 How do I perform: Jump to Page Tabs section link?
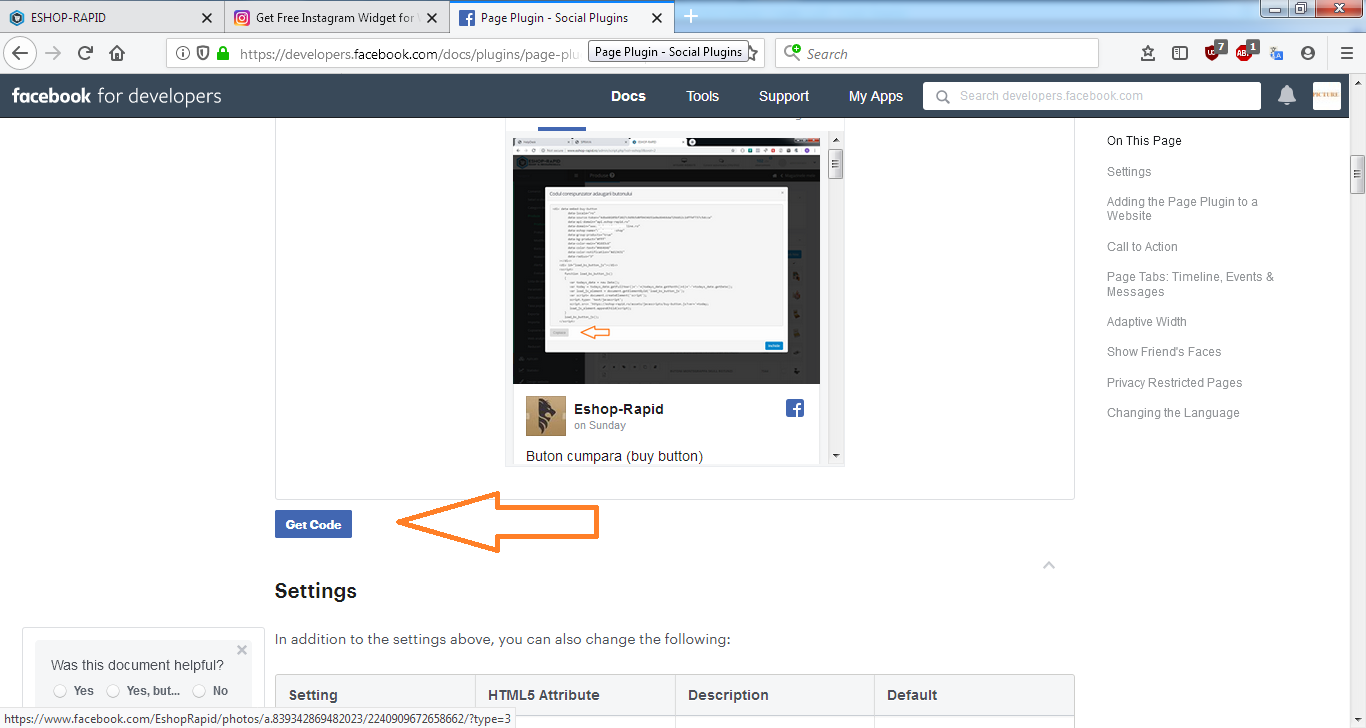click(1190, 284)
